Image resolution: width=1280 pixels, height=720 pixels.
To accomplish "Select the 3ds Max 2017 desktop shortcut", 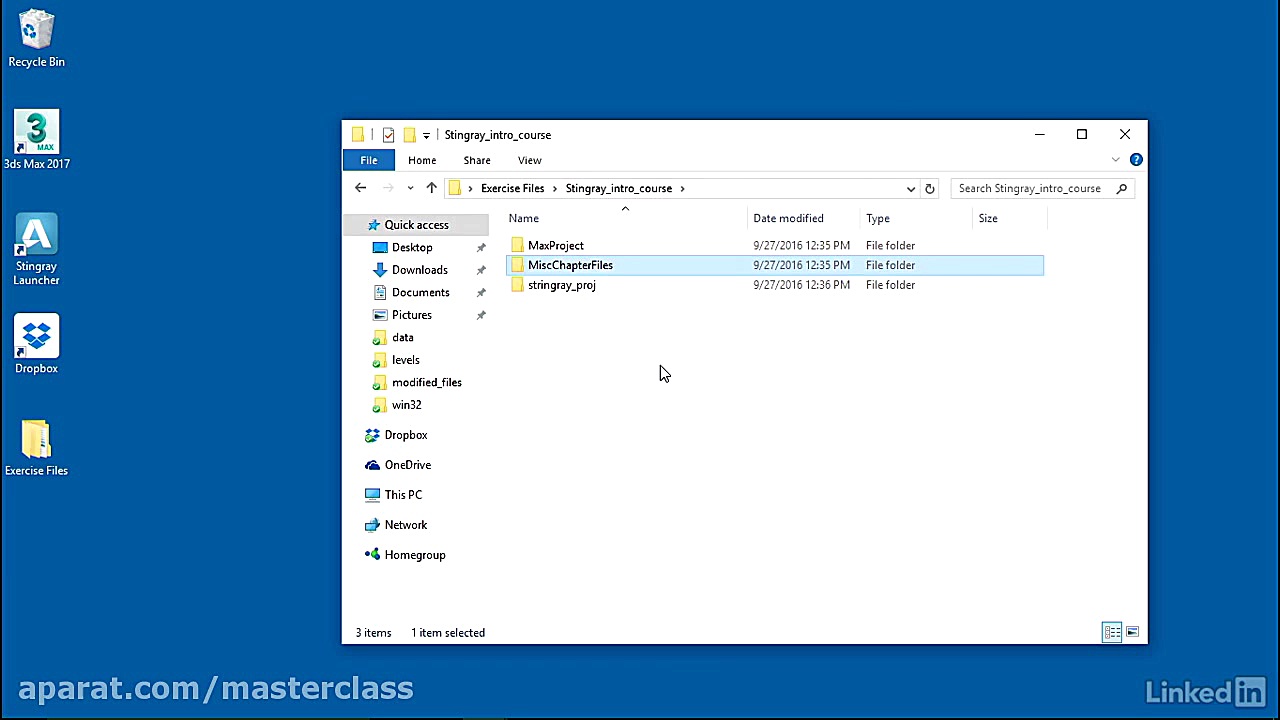I will (36, 139).
